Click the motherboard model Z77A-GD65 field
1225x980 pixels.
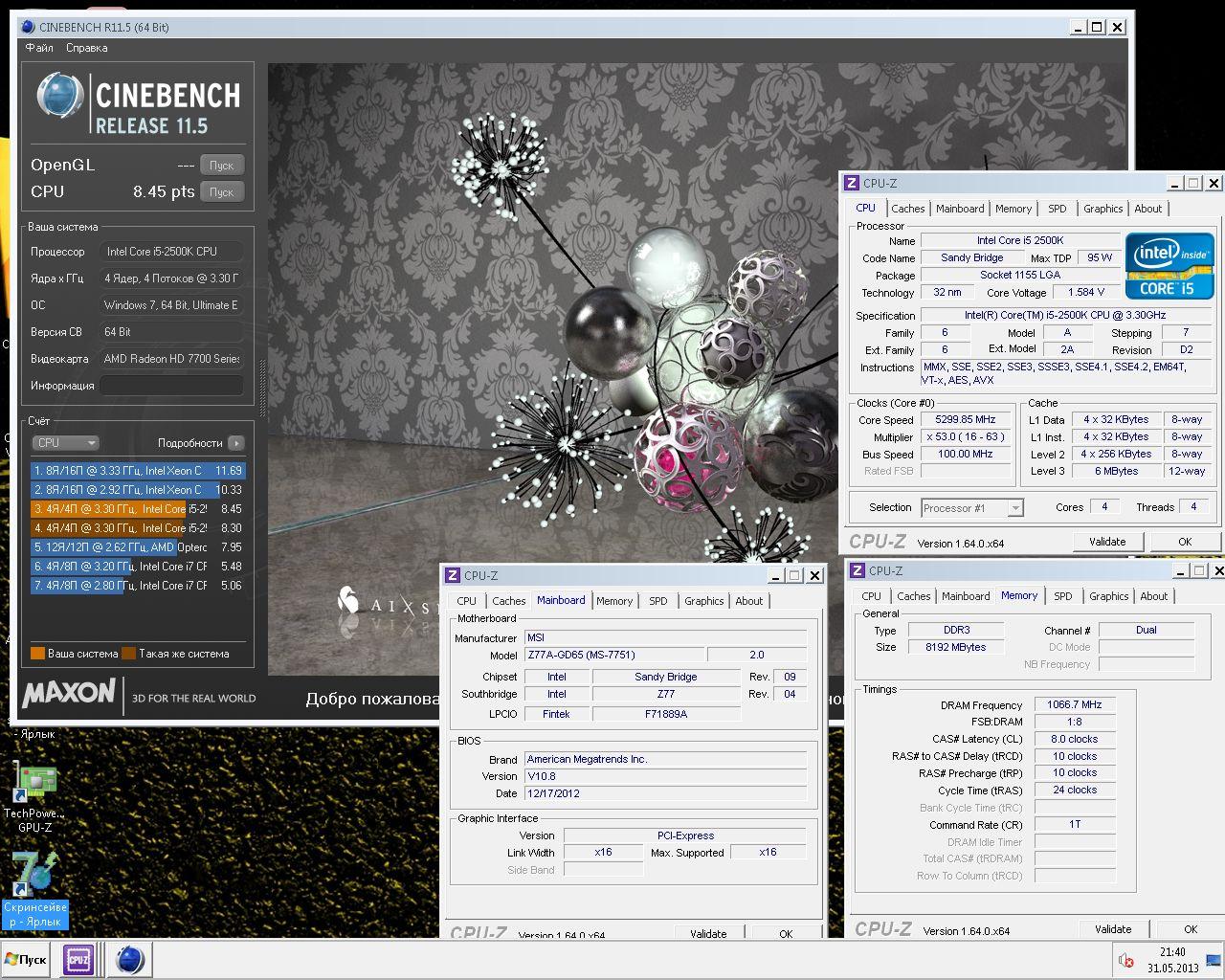pos(614,655)
